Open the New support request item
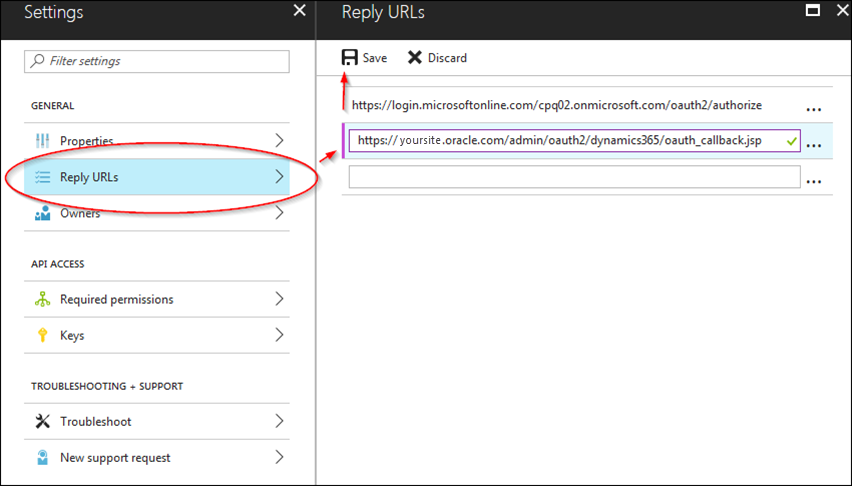The width and height of the screenshot is (852, 486). (x=156, y=457)
